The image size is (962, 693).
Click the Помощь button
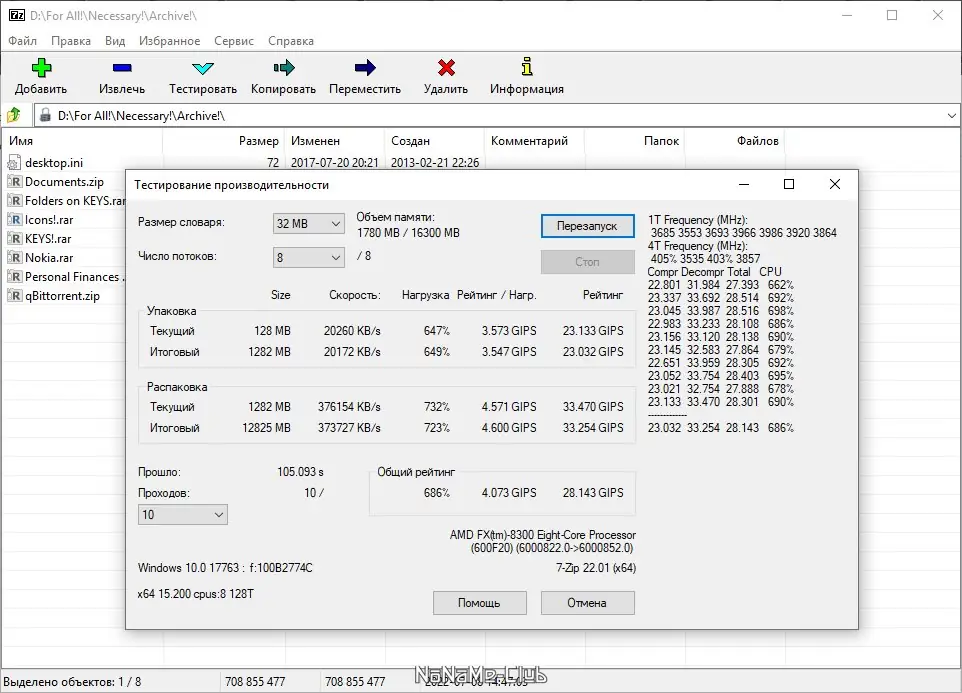tap(479, 603)
